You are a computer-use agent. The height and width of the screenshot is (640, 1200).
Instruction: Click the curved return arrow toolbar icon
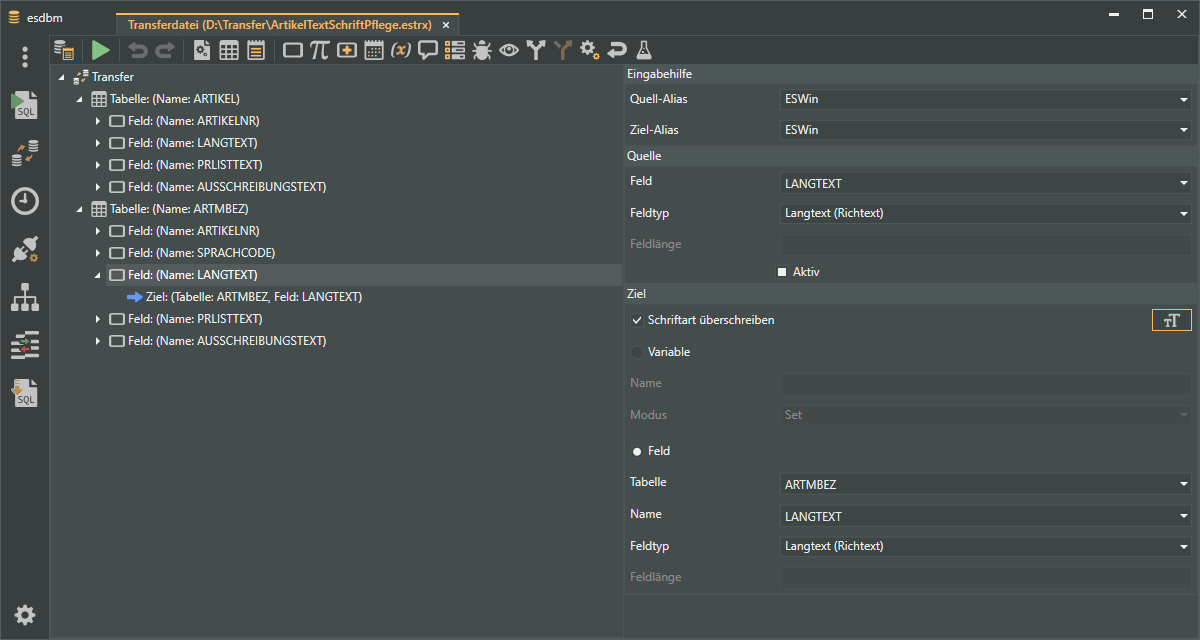coord(617,50)
